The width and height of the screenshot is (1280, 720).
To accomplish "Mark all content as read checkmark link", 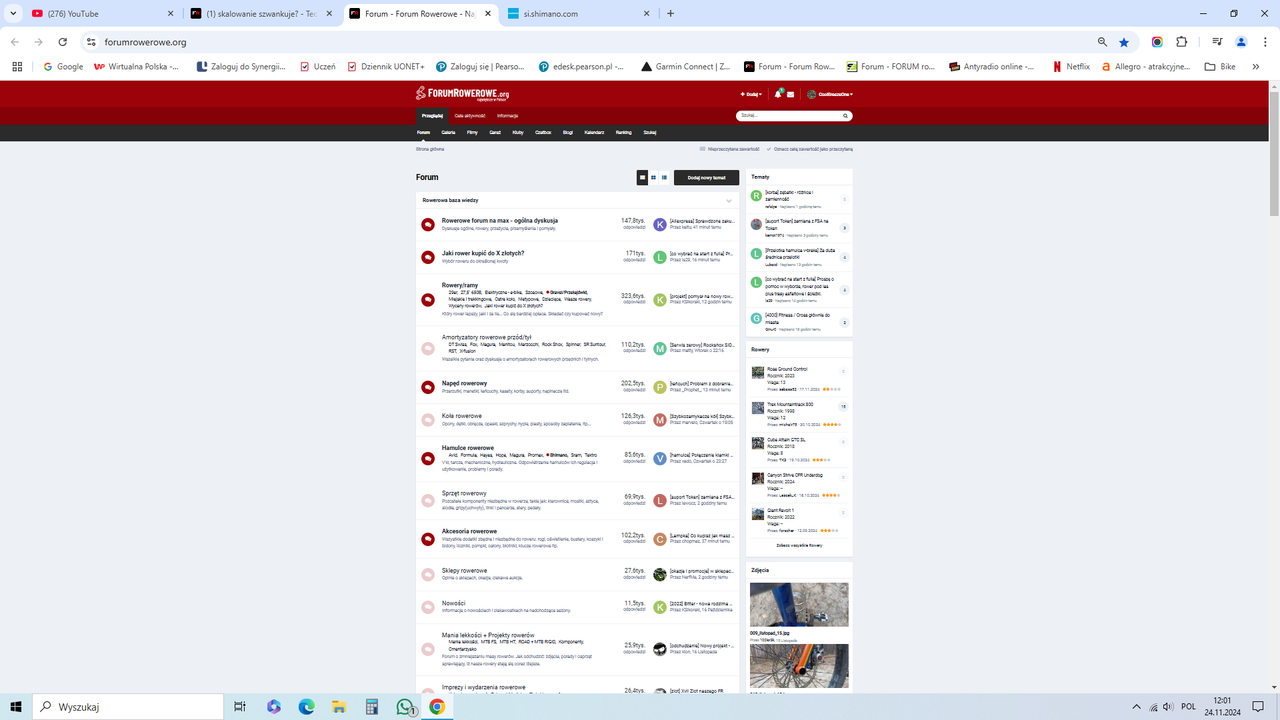I will (810, 149).
